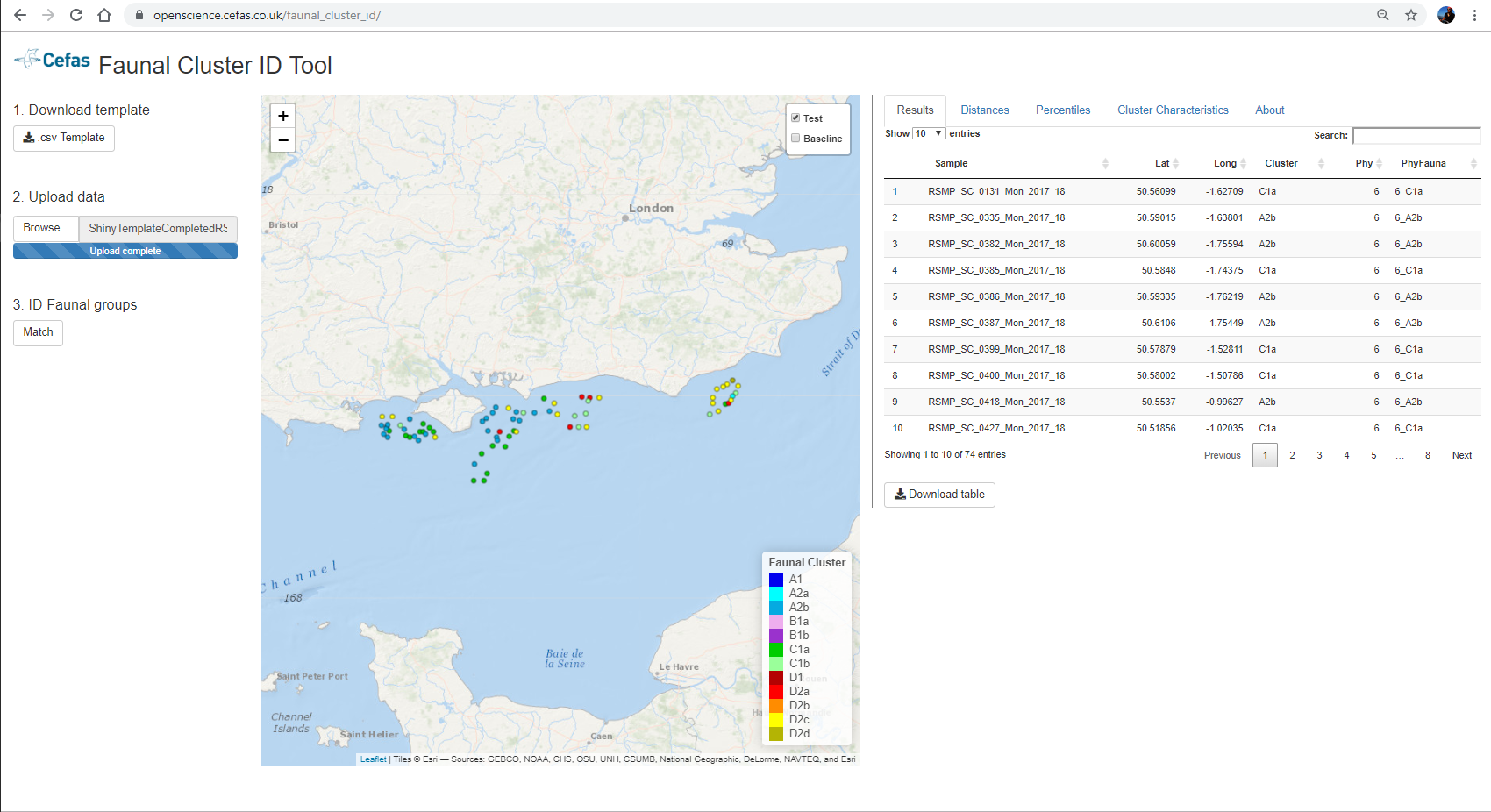1491x812 pixels.
Task: Click the A1 blue legend swatch
Action: (x=776, y=579)
